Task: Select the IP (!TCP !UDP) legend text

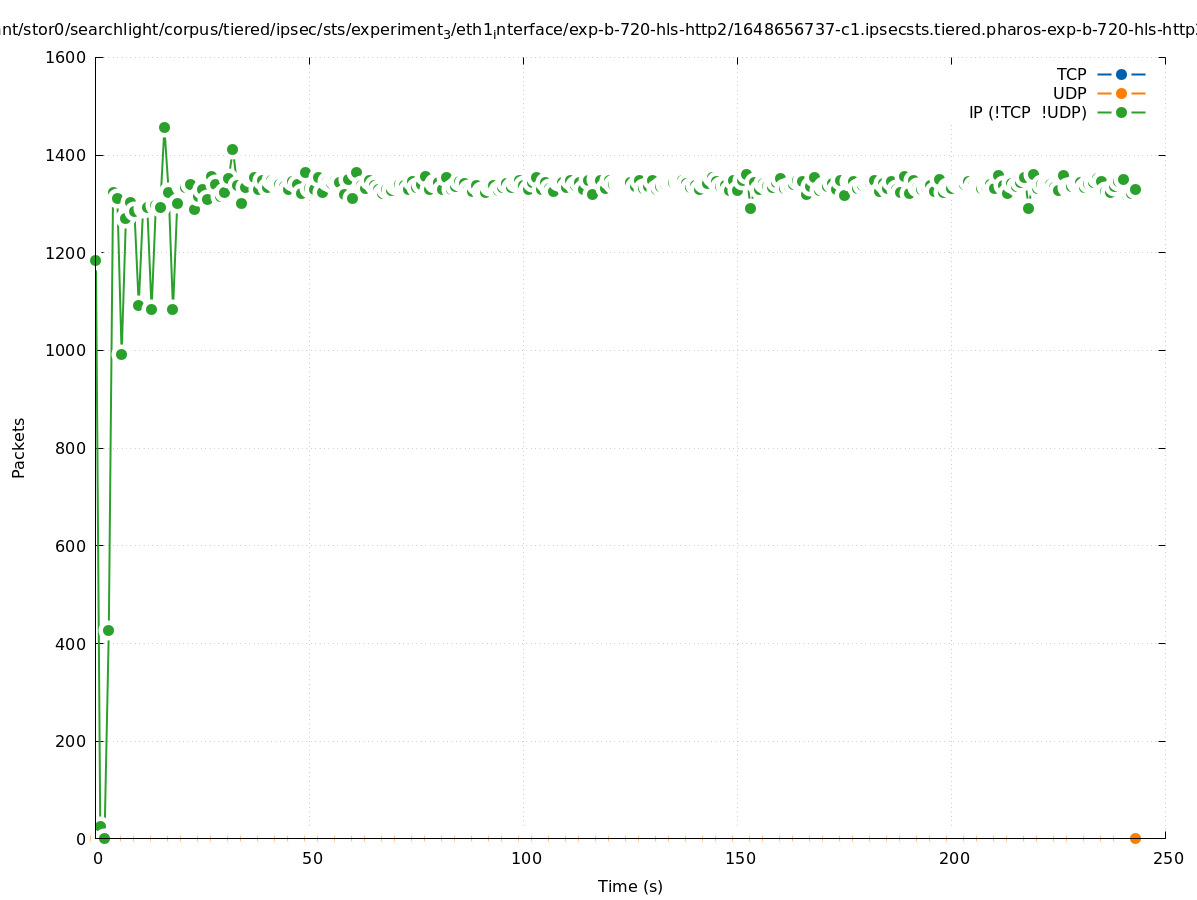Action: 1027,112
